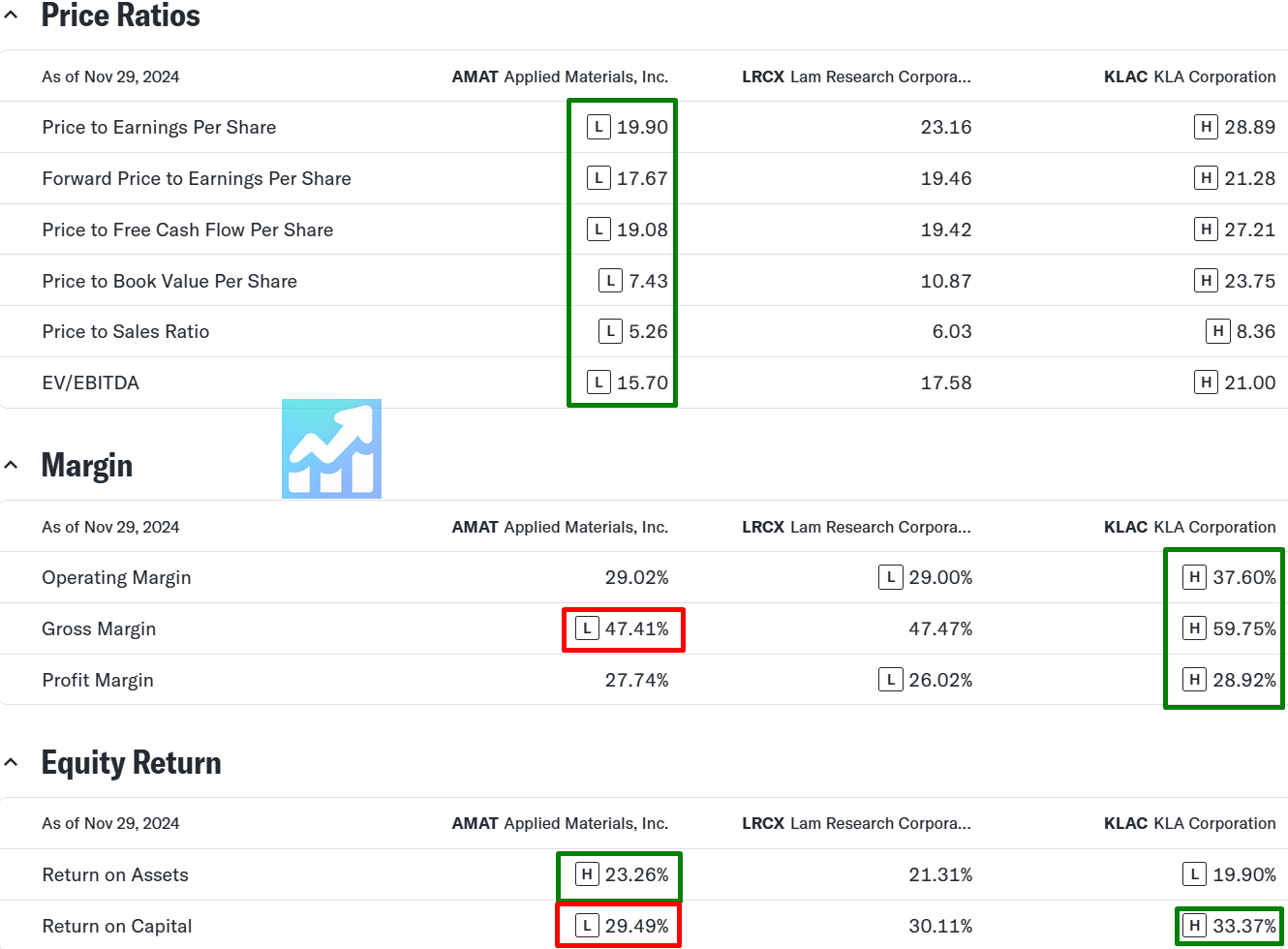Open LRCX Lam Research in Price Ratios header
This screenshot has height=949, width=1288.
pos(856,77)
